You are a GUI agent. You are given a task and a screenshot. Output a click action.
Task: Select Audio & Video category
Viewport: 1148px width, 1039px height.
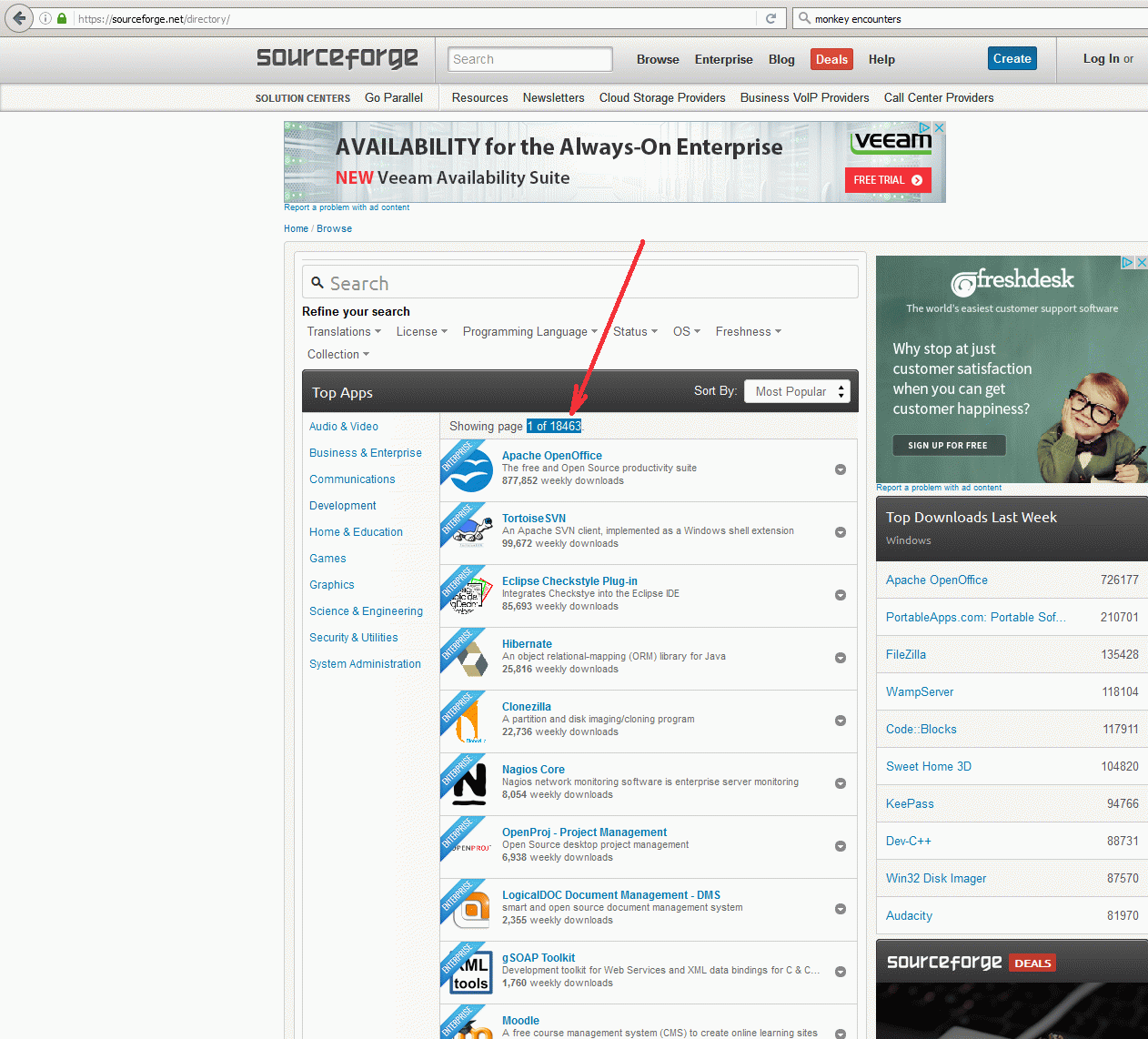coord(344,426)
